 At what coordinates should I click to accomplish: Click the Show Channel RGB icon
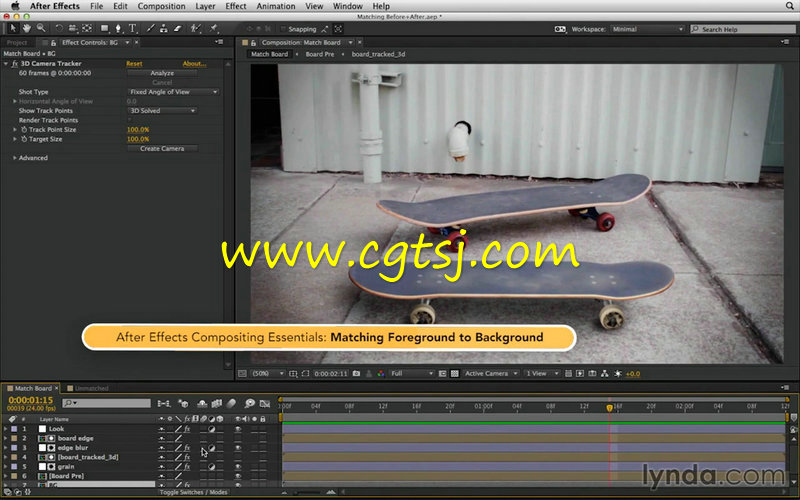coord(381,373)
